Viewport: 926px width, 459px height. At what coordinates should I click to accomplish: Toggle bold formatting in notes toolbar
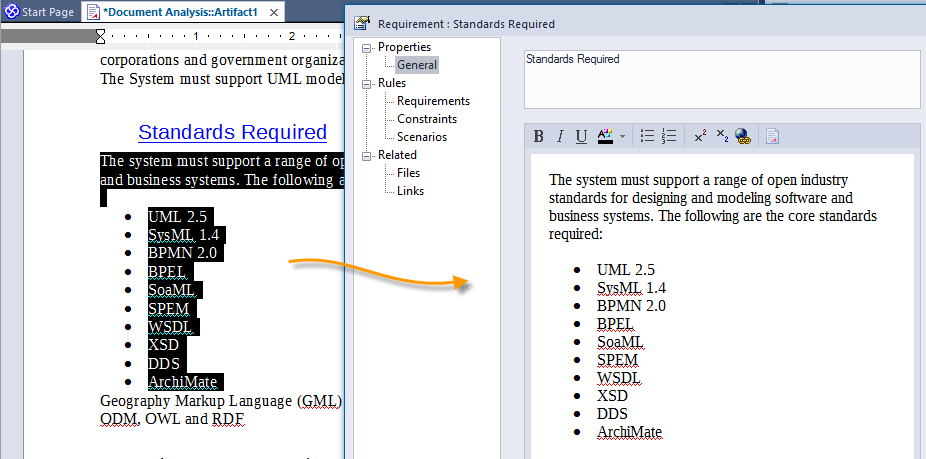point(539,137)
